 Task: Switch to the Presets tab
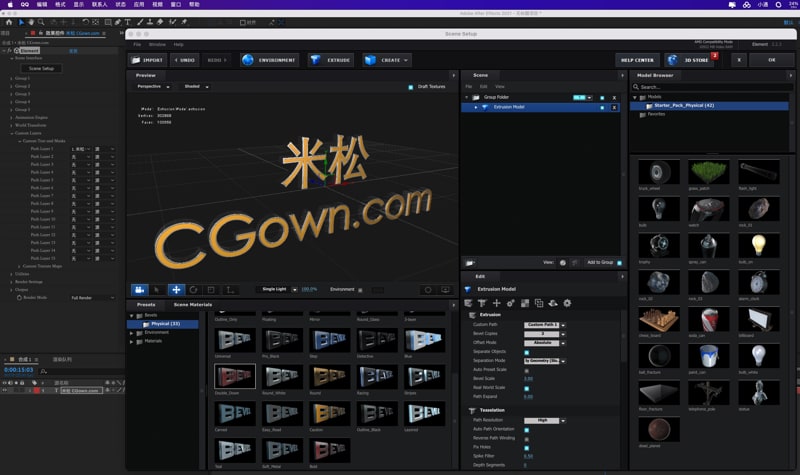click(146, 305)
